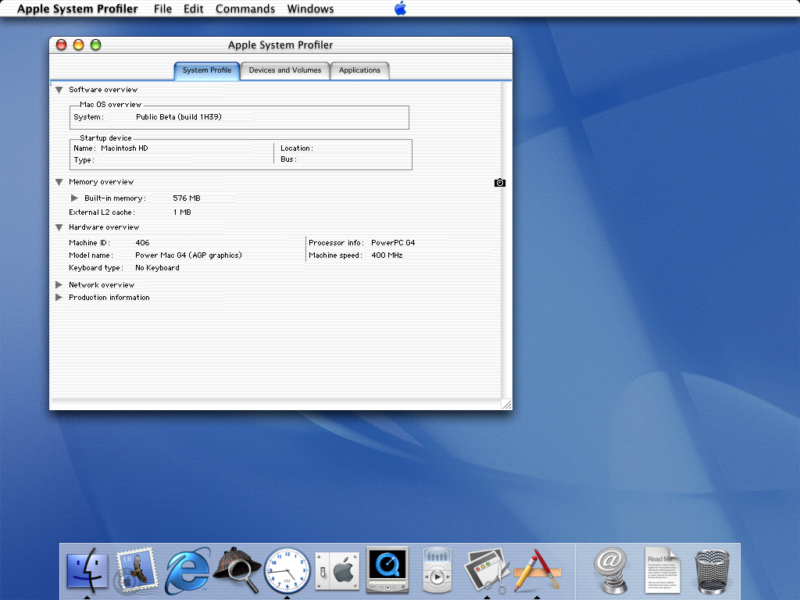Click the @ mail stamp icon in the Dock

click(611, 570)
